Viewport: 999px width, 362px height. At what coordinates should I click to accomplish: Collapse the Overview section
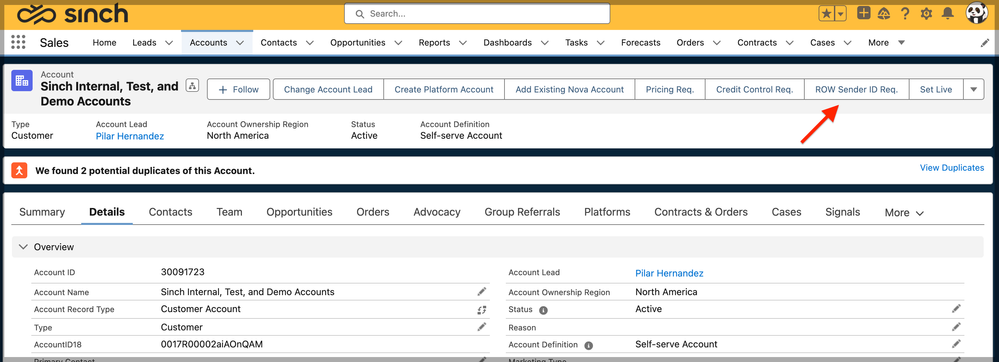[x=24, y=247]
